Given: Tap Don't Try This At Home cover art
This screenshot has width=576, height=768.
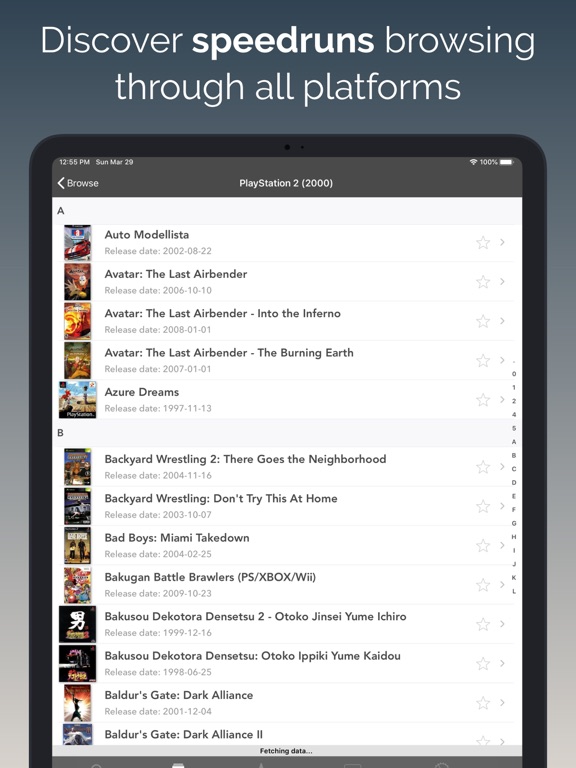Looking at the screenshot, I should click(77, 506).
